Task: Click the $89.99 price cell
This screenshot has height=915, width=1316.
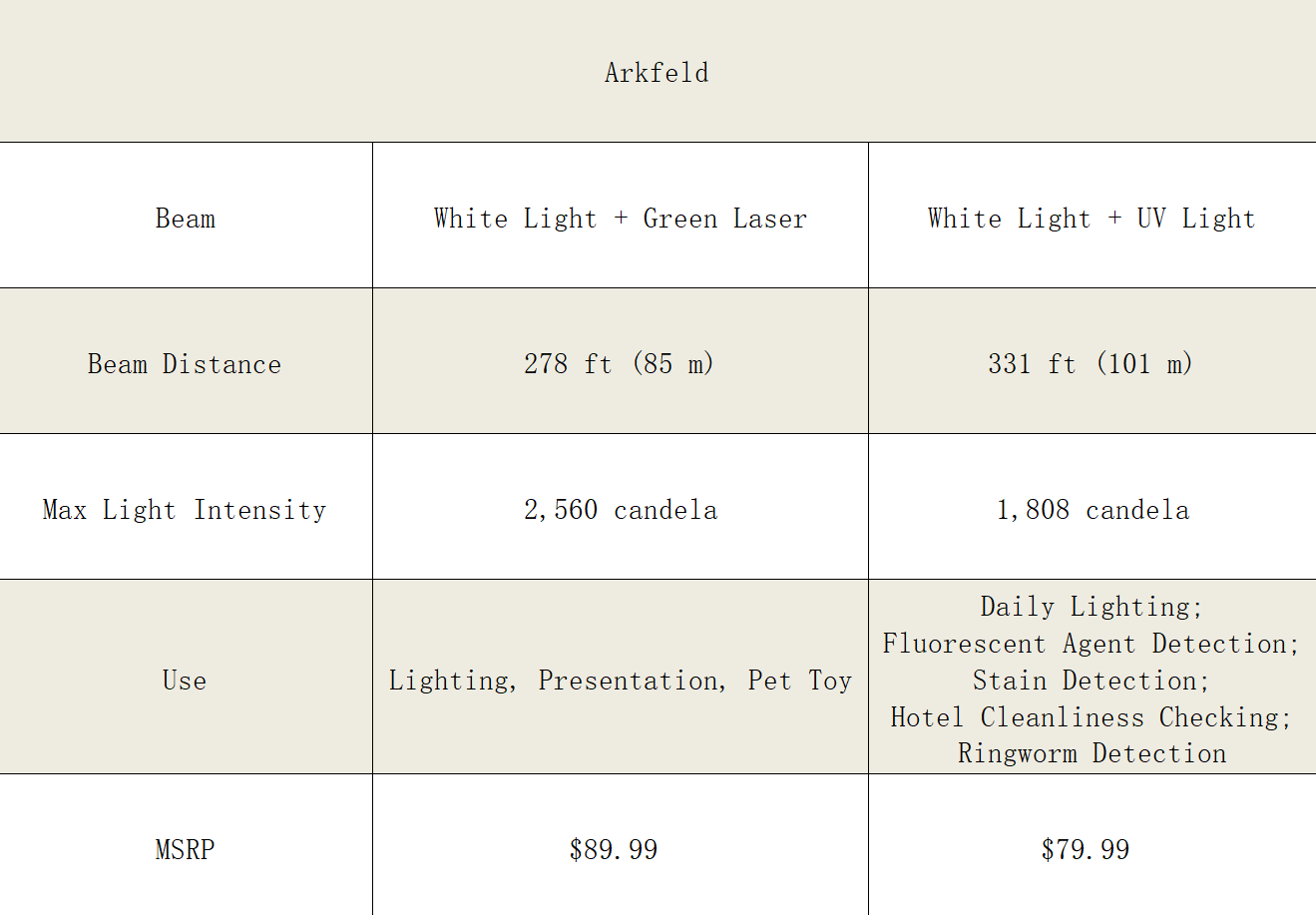Action: (614, 850)
